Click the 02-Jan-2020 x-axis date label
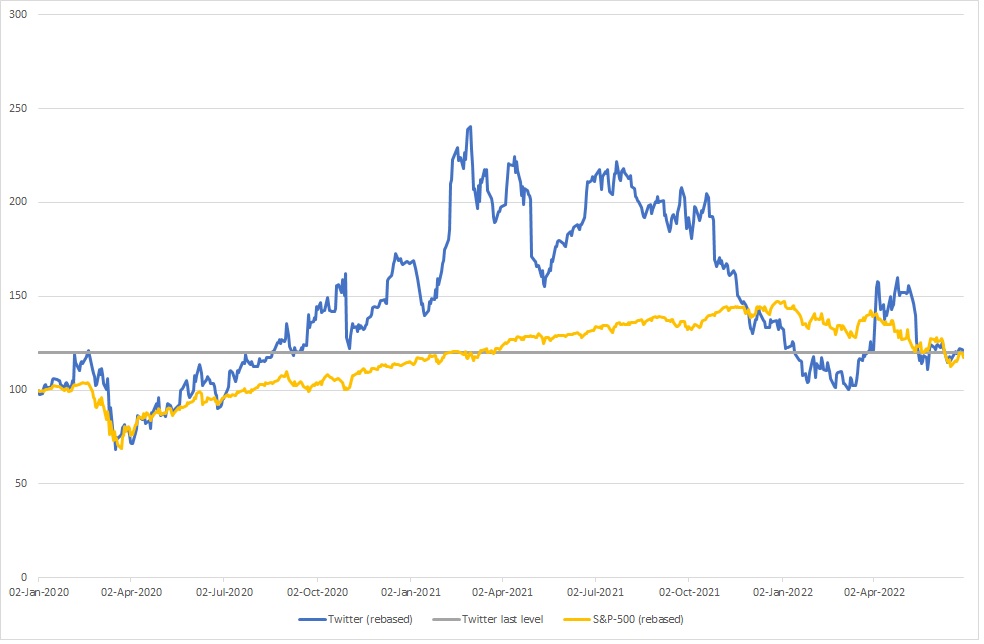 tap(39, 592)
